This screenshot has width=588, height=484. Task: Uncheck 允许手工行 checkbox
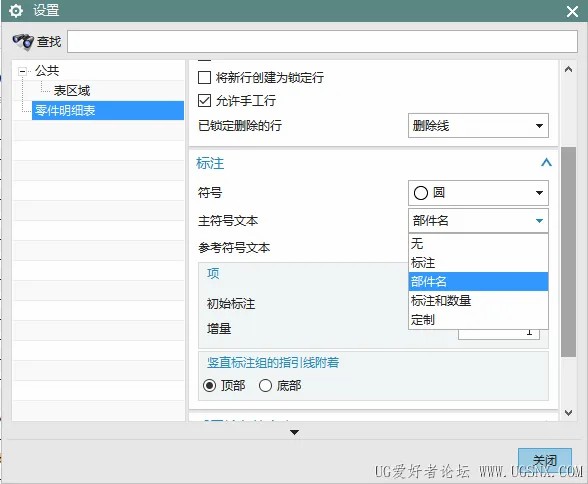point(204,100)
